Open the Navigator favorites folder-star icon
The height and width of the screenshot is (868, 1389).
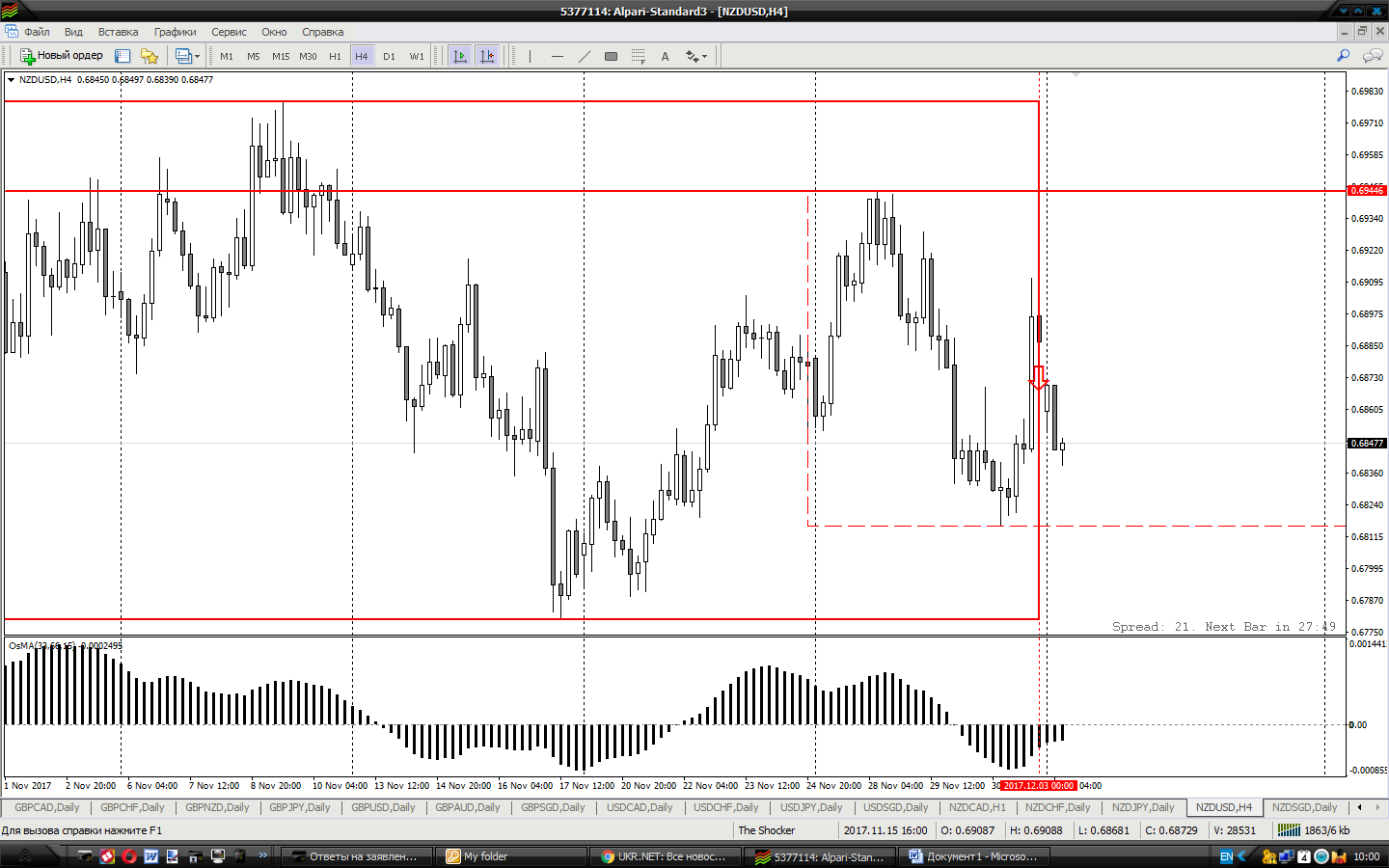149,56
